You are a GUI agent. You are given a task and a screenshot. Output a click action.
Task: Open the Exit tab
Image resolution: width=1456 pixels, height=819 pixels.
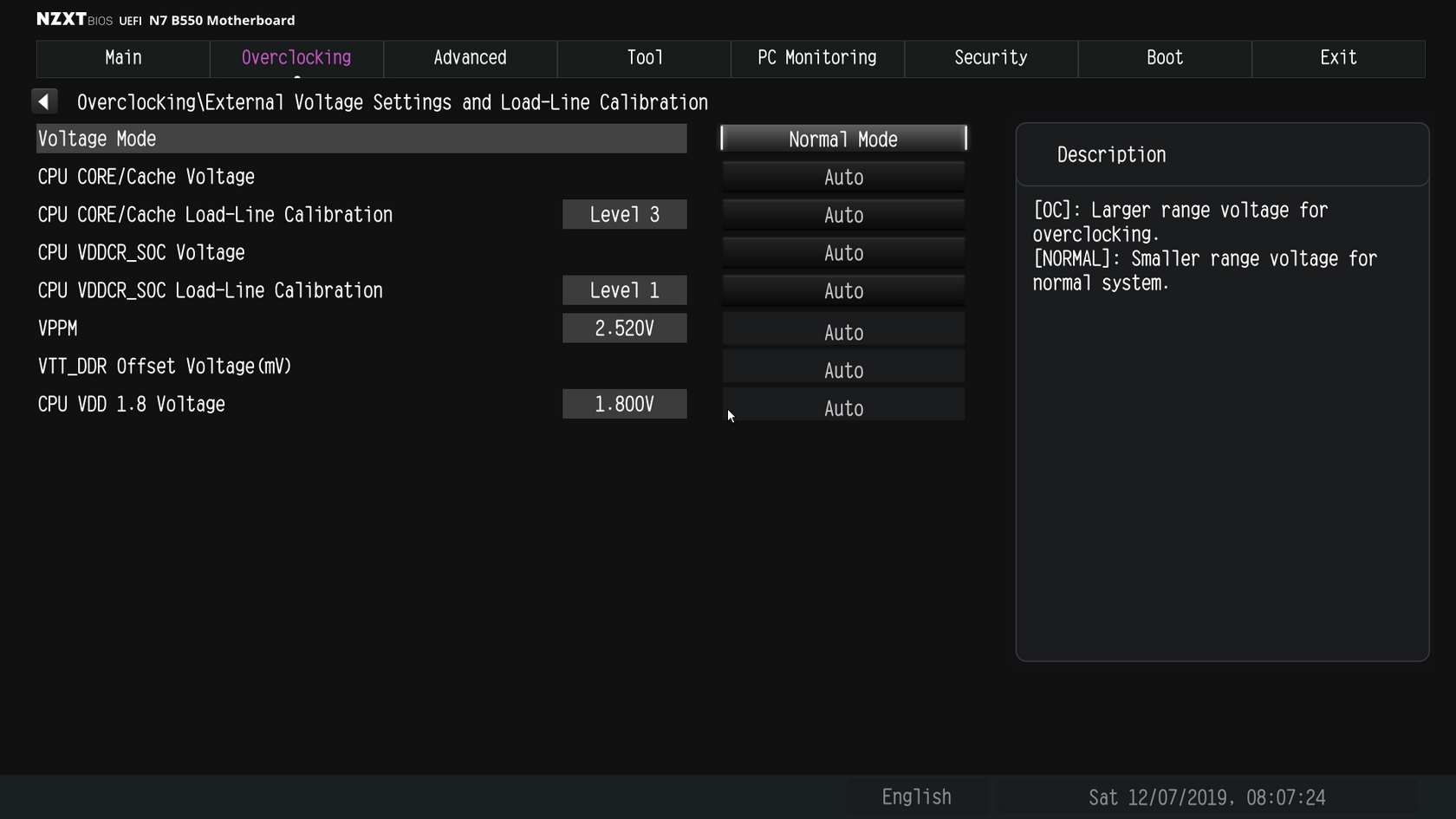pyautogui.click(x=1338, y=58)
